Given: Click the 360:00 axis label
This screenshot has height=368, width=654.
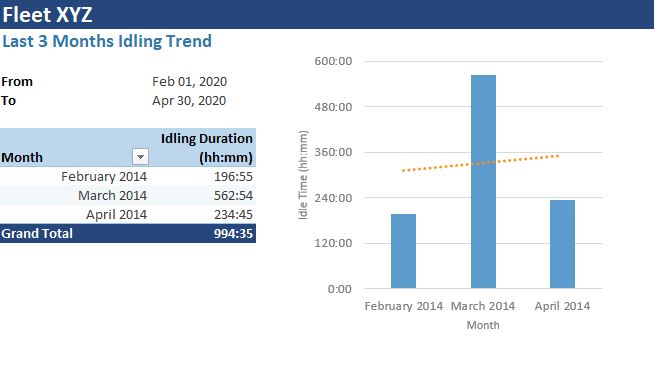Looking at the screenshot, I should tap(333, 152).
